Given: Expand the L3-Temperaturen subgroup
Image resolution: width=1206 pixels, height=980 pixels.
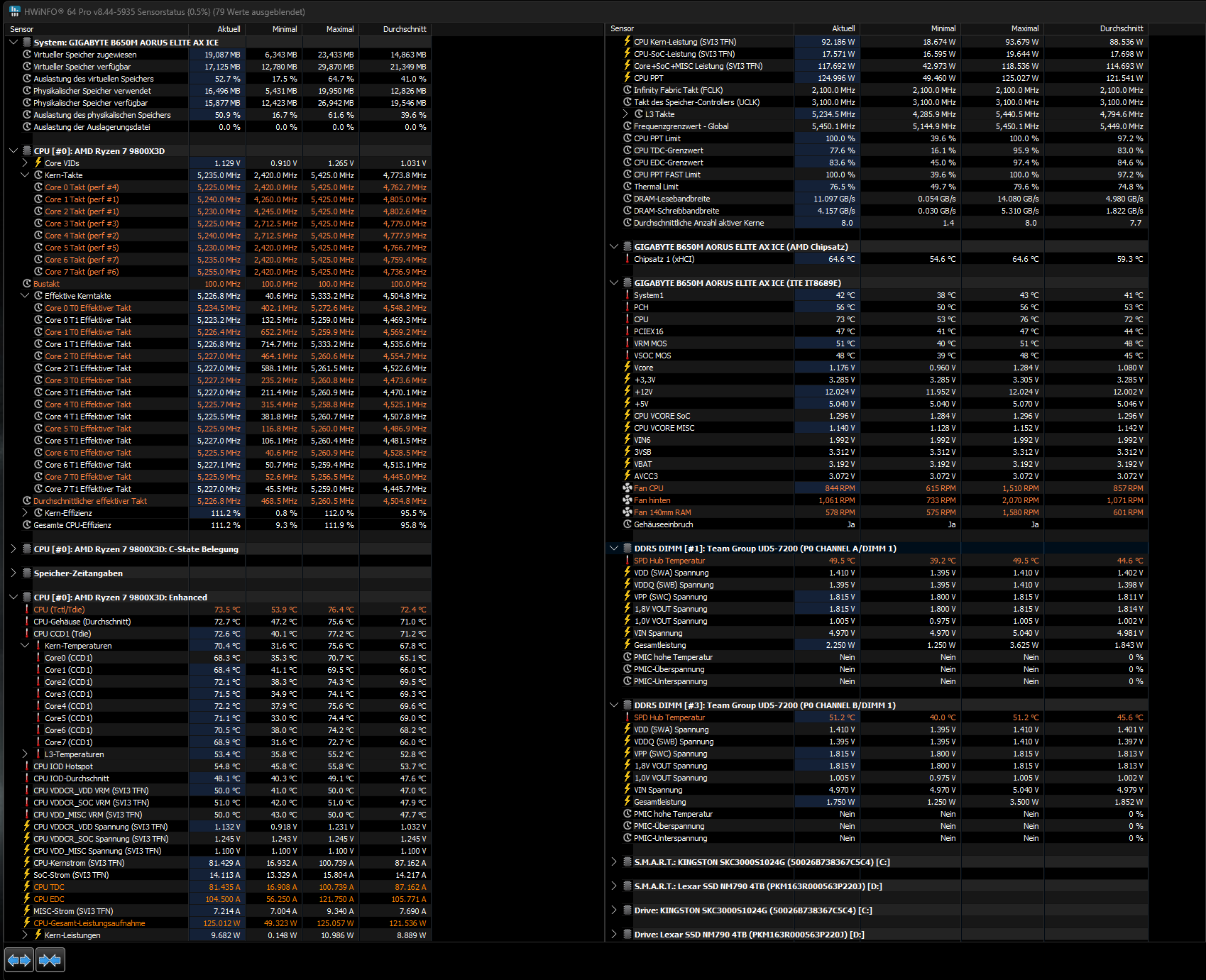Looking at the screenshot, I should tap(25, 754).
